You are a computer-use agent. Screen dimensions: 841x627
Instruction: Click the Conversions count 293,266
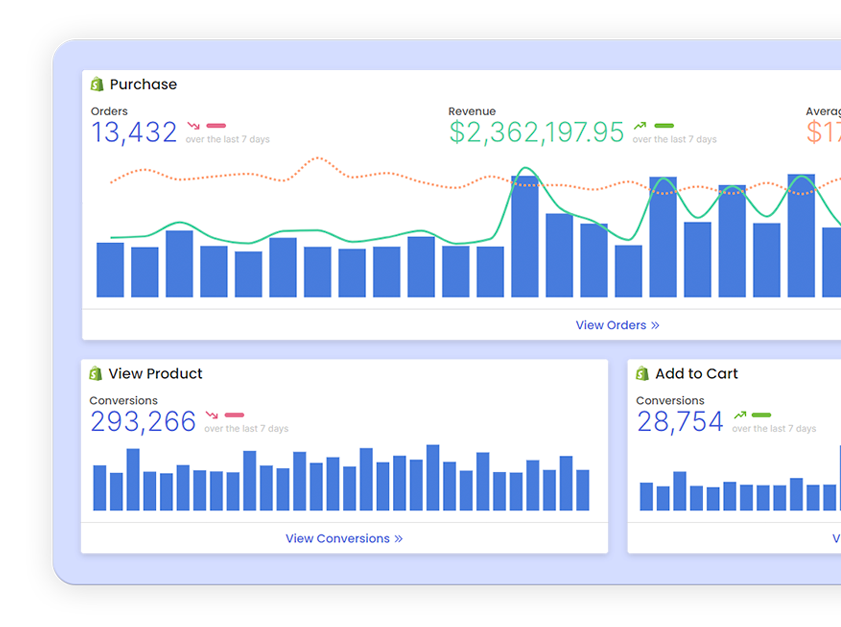click(142, 421)
